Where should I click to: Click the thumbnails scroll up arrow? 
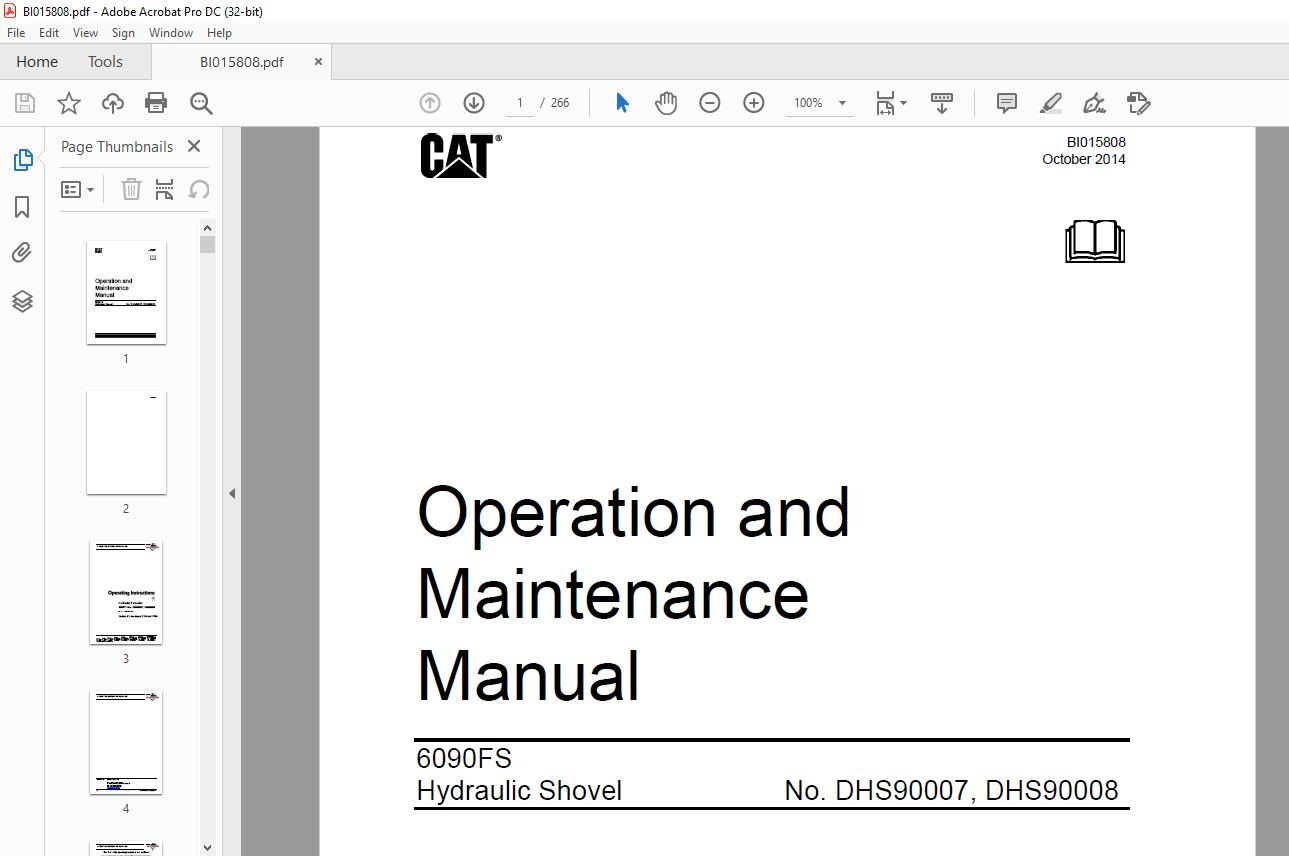pos(207,228)
